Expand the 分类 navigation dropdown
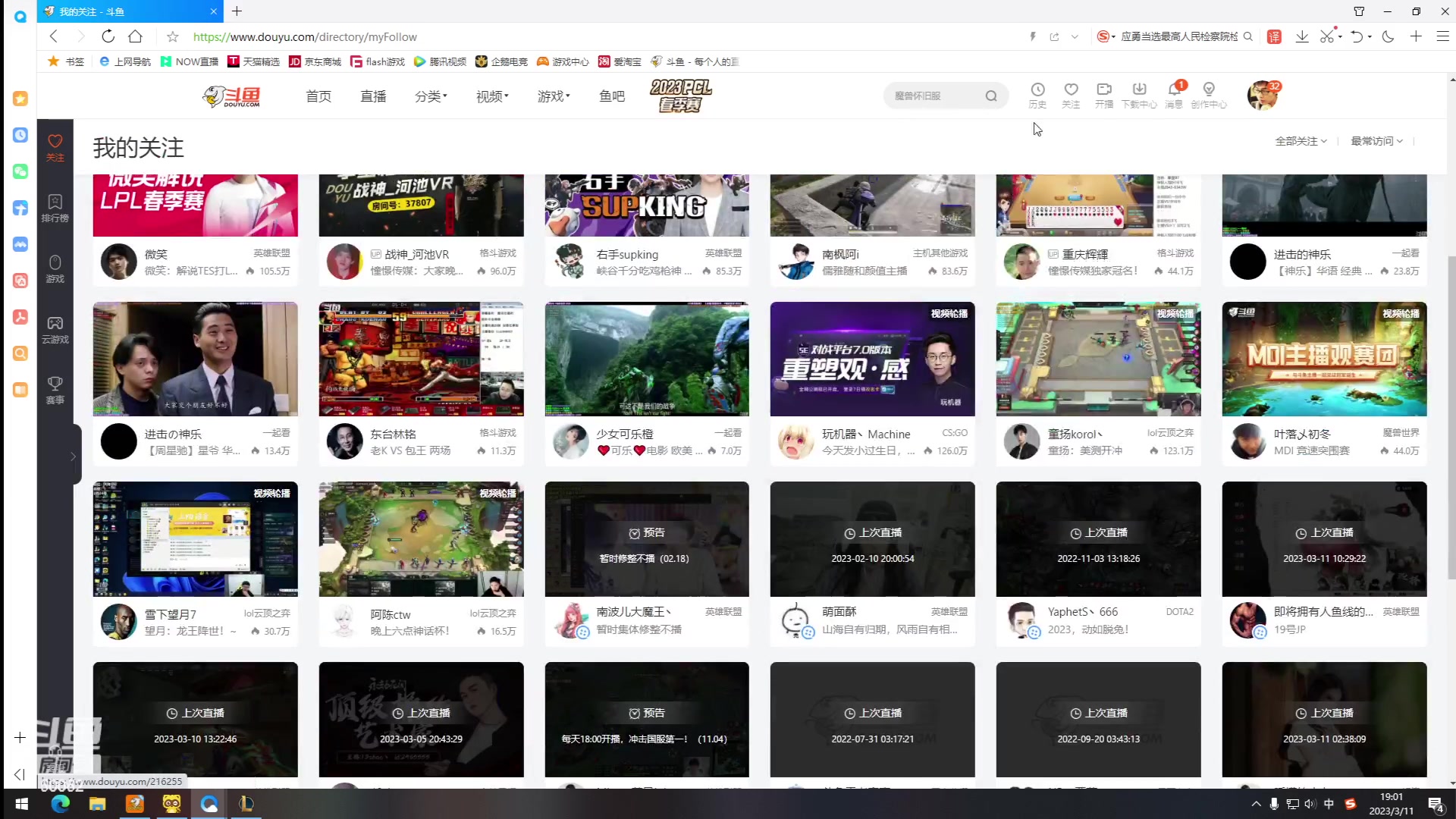The height and width of the screenshot is (819, 1456). [431, 96]
